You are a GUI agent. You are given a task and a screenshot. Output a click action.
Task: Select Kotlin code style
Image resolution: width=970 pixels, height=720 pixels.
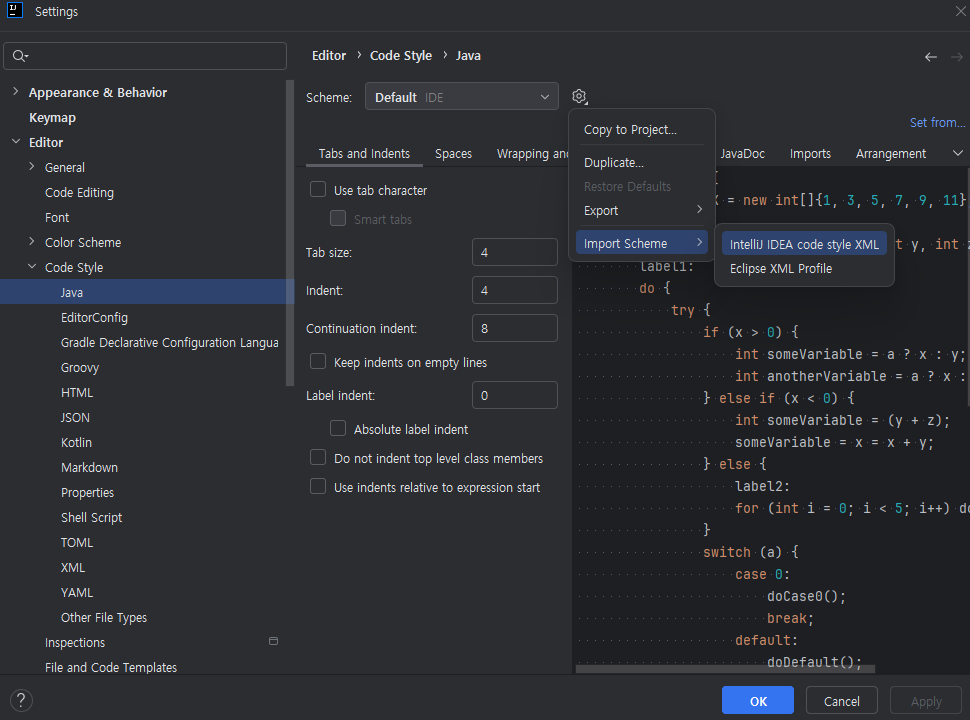click(76, 442)
